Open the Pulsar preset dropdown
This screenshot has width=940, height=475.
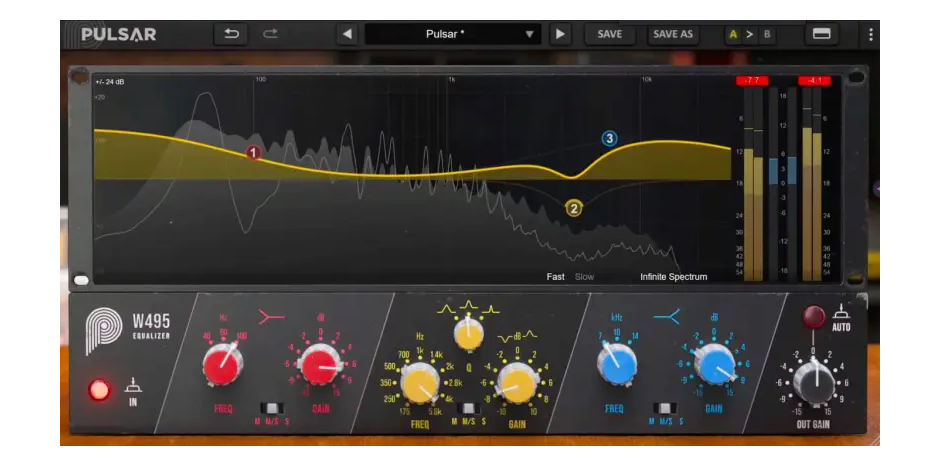pyautogui.click(x=453, y=34)
